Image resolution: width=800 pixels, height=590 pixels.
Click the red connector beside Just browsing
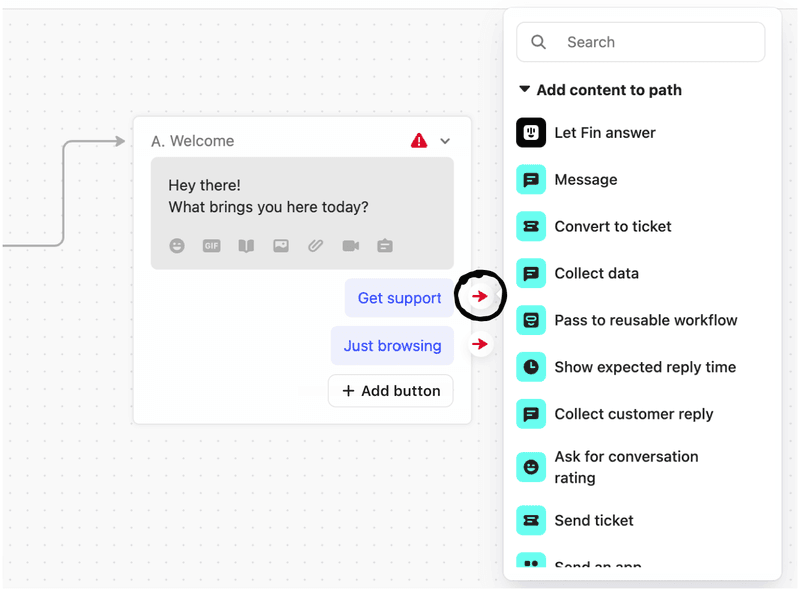[x=481, y=343]
